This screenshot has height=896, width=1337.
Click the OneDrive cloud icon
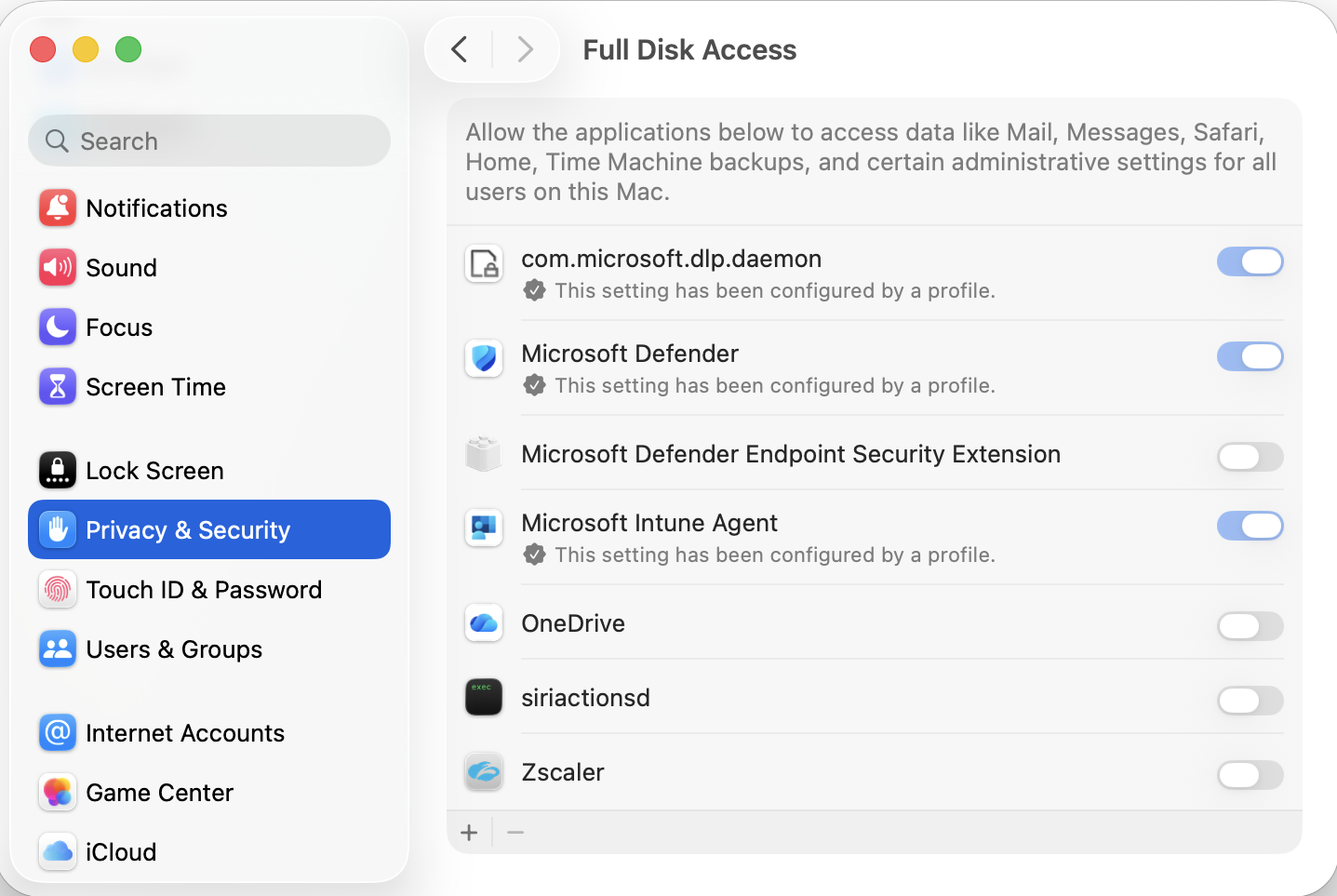point(484,623)
